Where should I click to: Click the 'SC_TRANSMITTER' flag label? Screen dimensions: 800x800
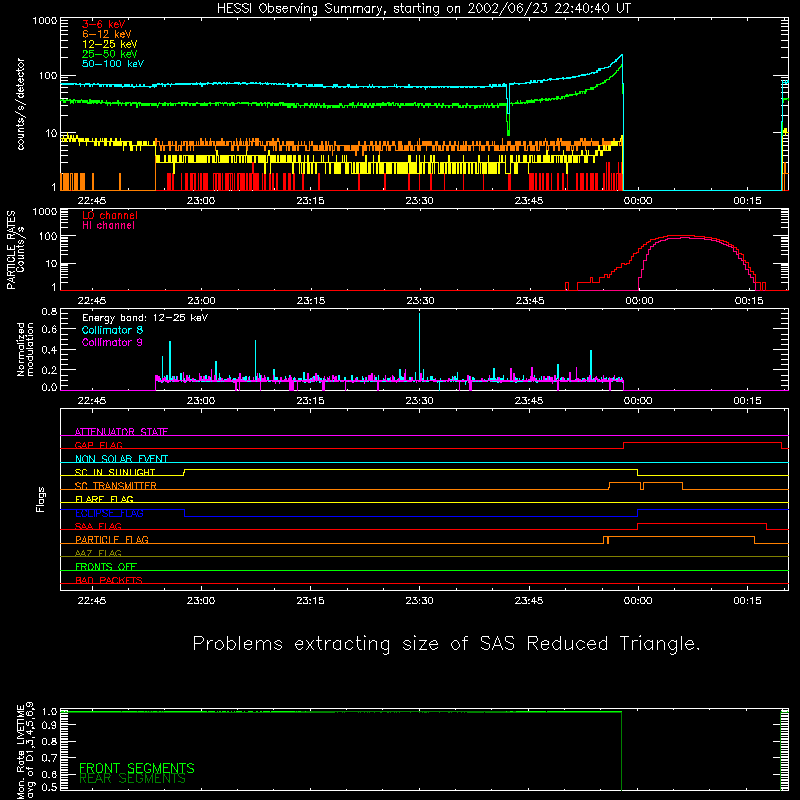tap(116, 486)
